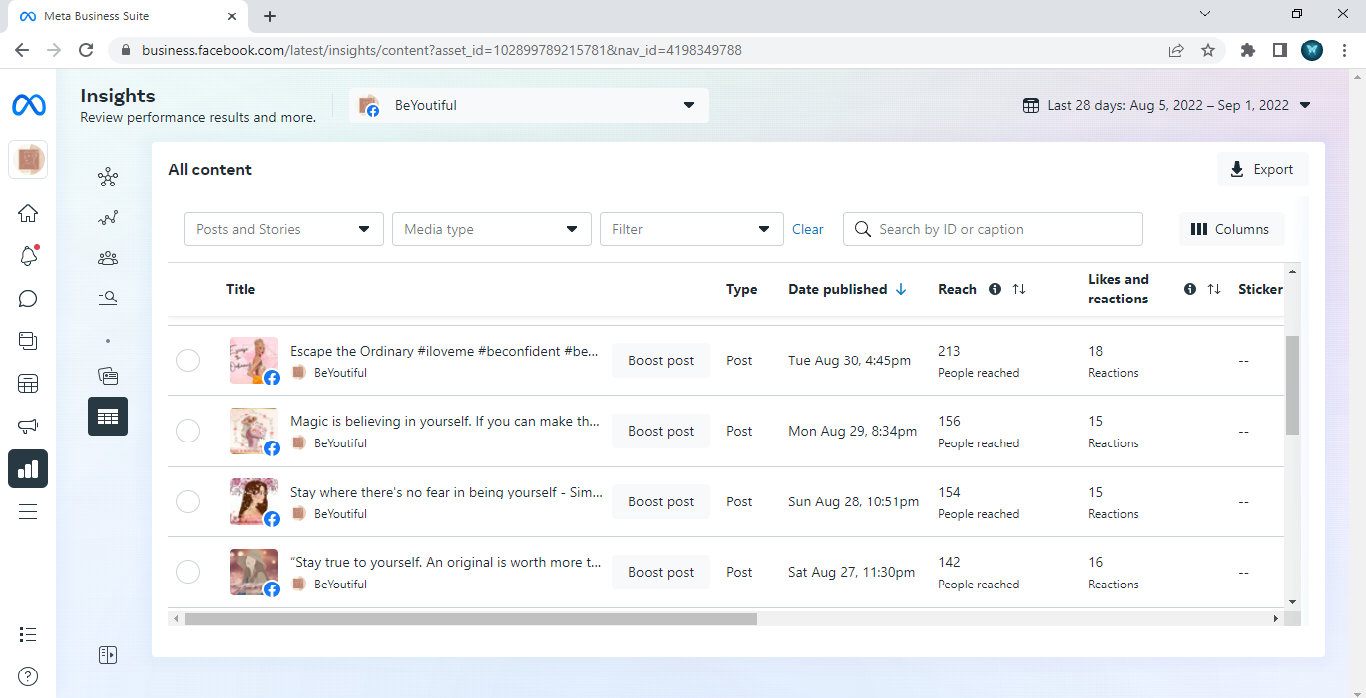The image size is (1366, 698).
Task: Open the Media type dropdown
Action: click(492, 229)
